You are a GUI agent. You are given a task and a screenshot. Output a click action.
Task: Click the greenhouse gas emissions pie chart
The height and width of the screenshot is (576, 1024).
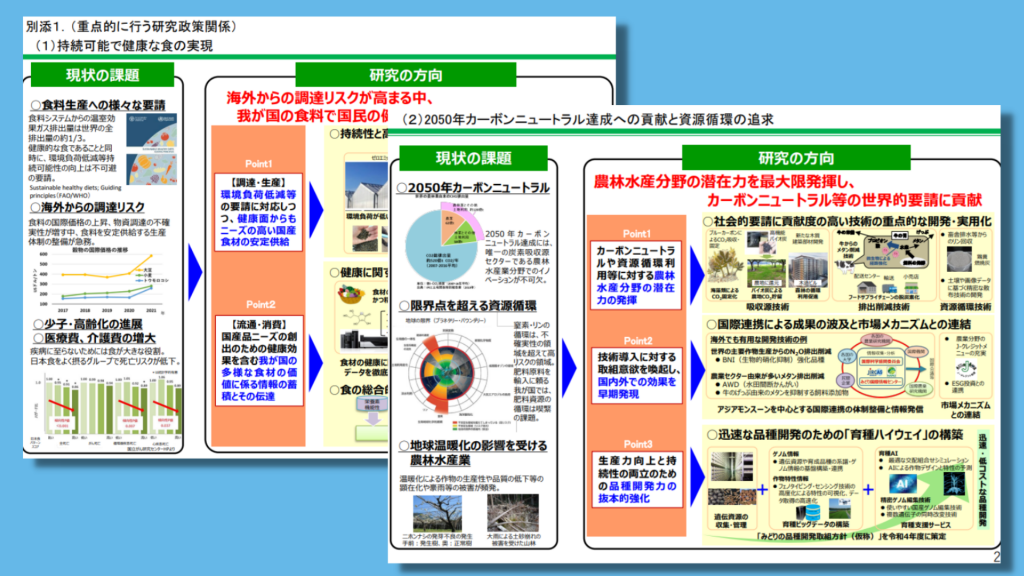[443, 245]
